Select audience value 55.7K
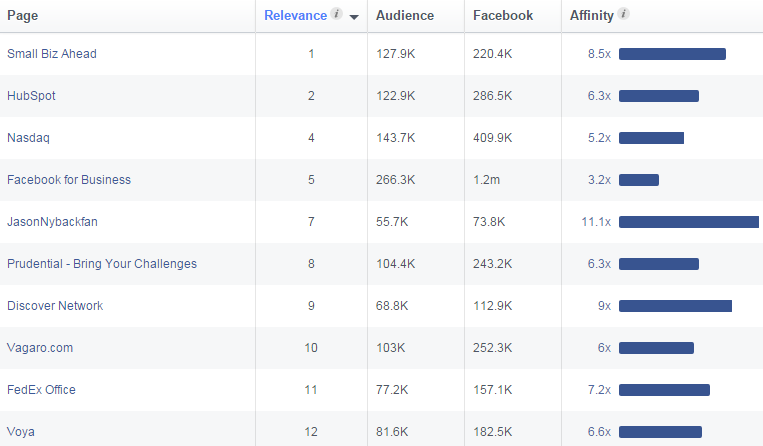 pyautogui.click(x=392, y=222)
